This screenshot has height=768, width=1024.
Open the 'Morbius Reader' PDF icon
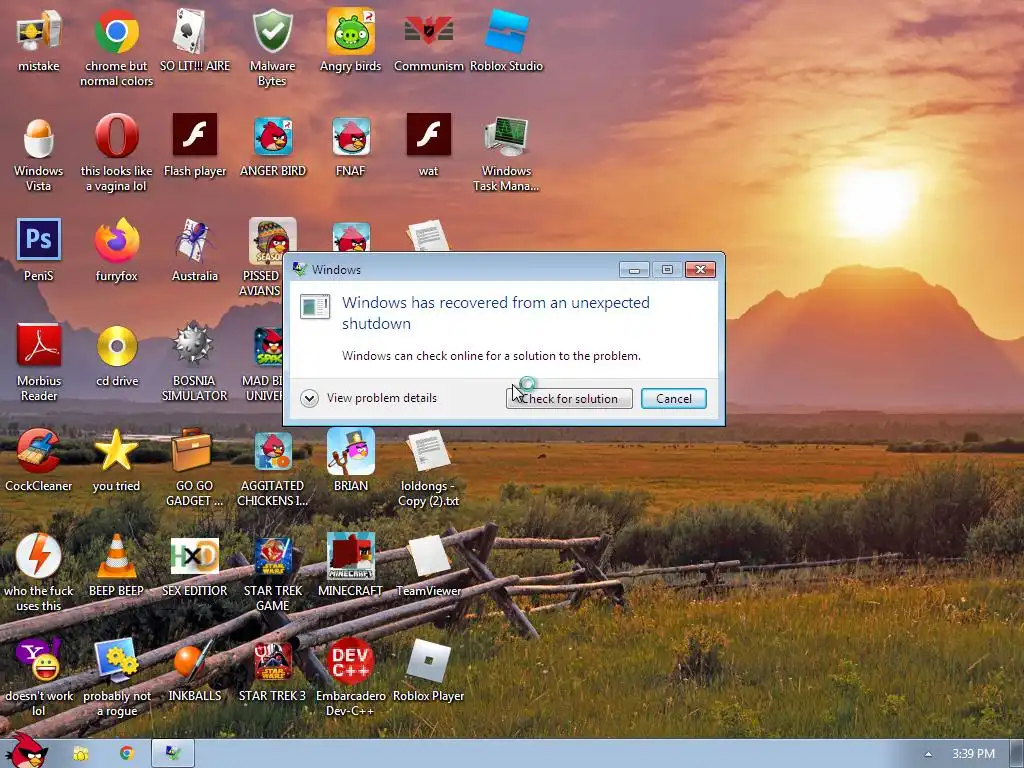coord(39,345)
